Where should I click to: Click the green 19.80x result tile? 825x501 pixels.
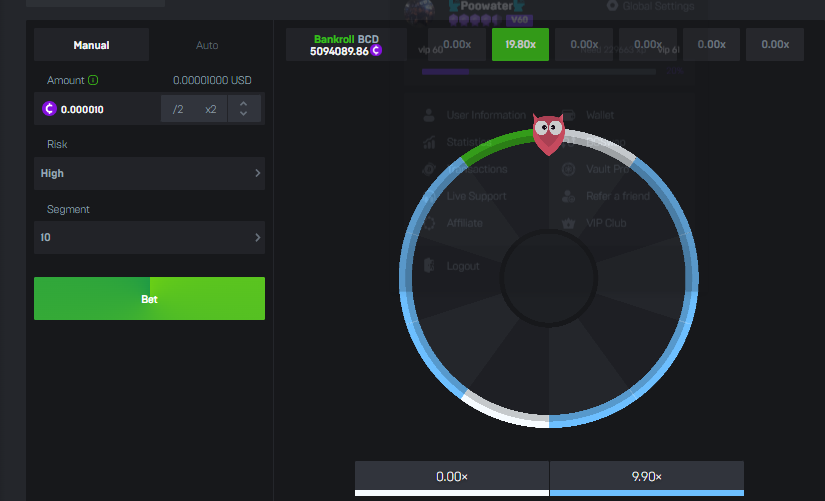520,44
